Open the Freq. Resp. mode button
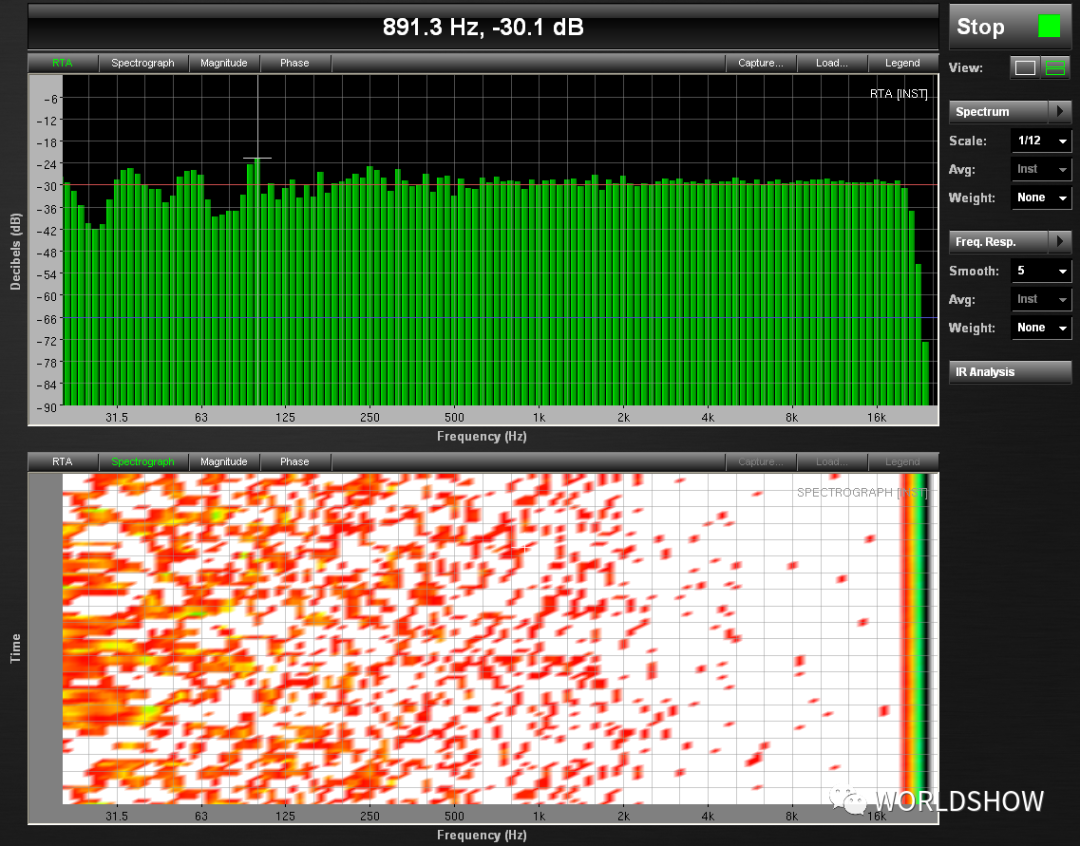The width and height of the screenshot is (1080, 846). pyautogui.click(x=999, y=241)
